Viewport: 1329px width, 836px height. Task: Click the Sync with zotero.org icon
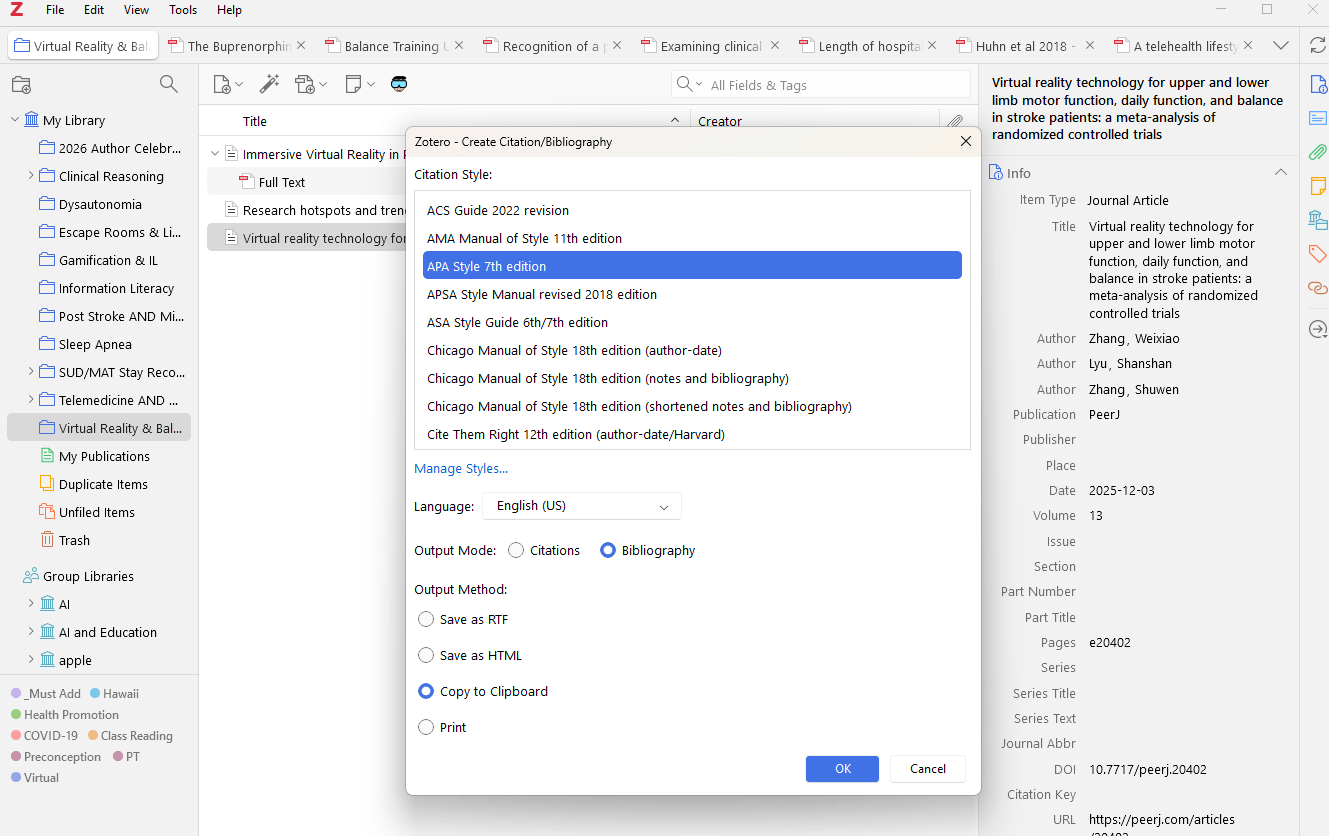(x=1317, y=46)
